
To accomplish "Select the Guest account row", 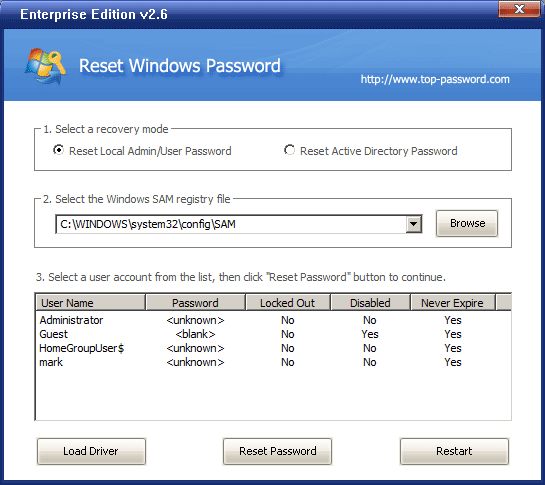I will [273, 334].
